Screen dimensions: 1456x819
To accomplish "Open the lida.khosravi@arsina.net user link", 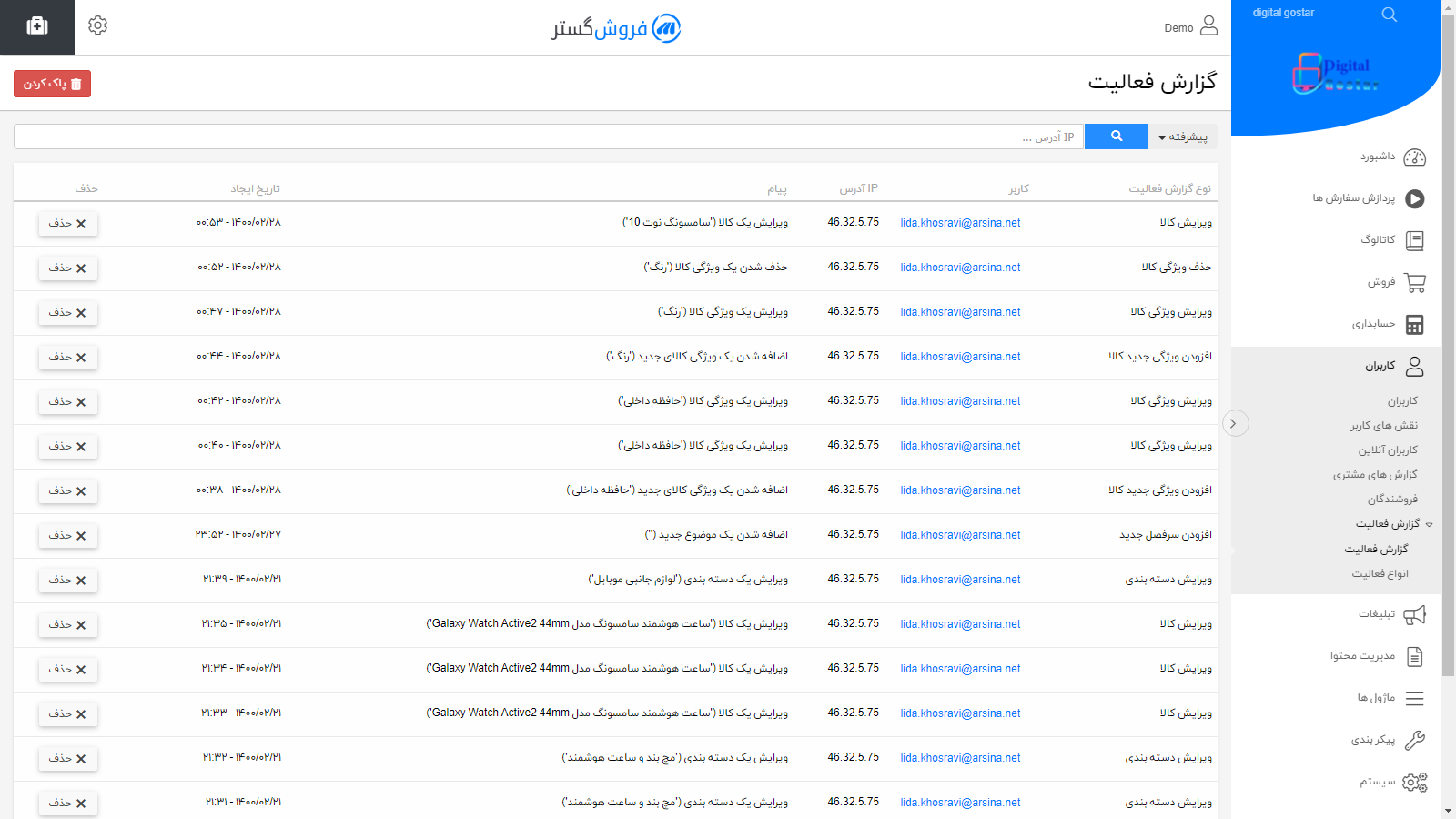I will pyautogui.click(x=959, y=222).
